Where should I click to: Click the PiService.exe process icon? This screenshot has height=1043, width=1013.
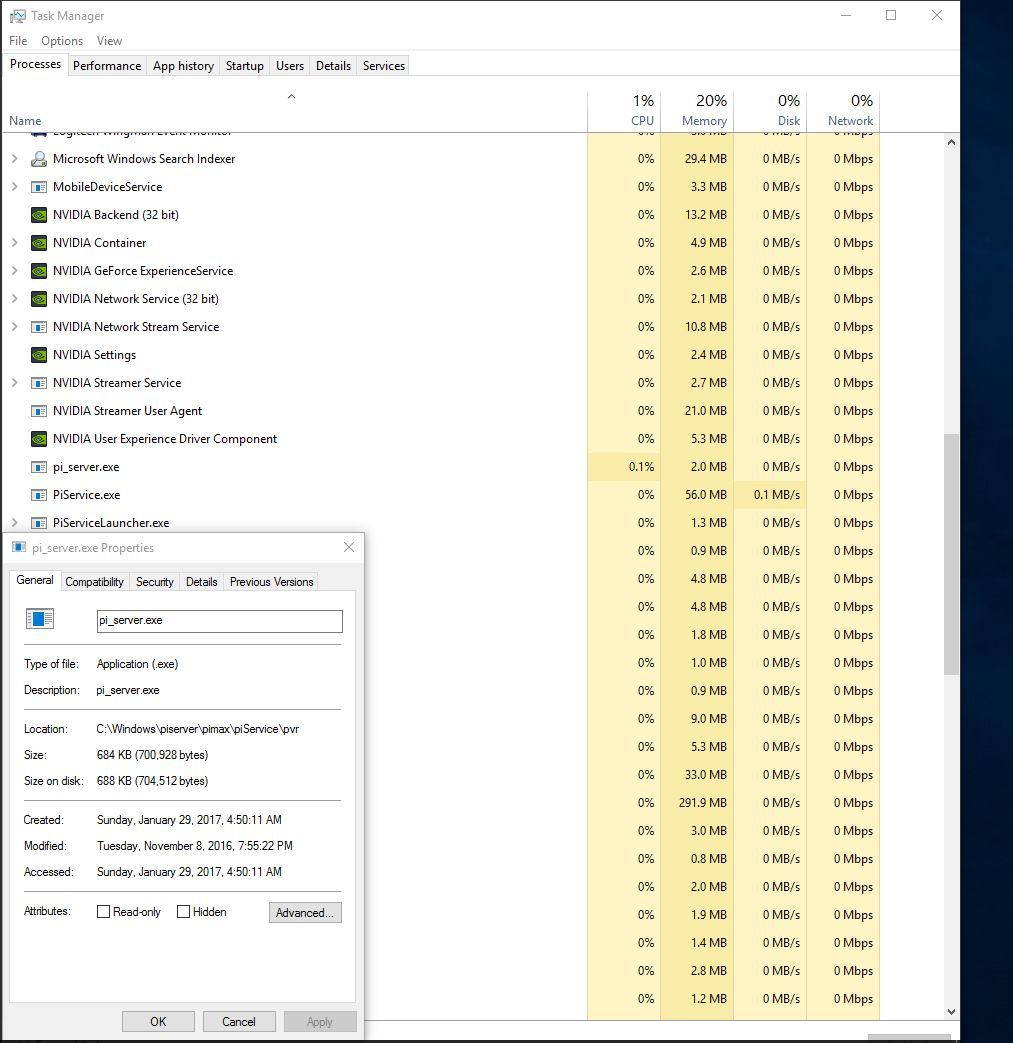coord(39,495)
